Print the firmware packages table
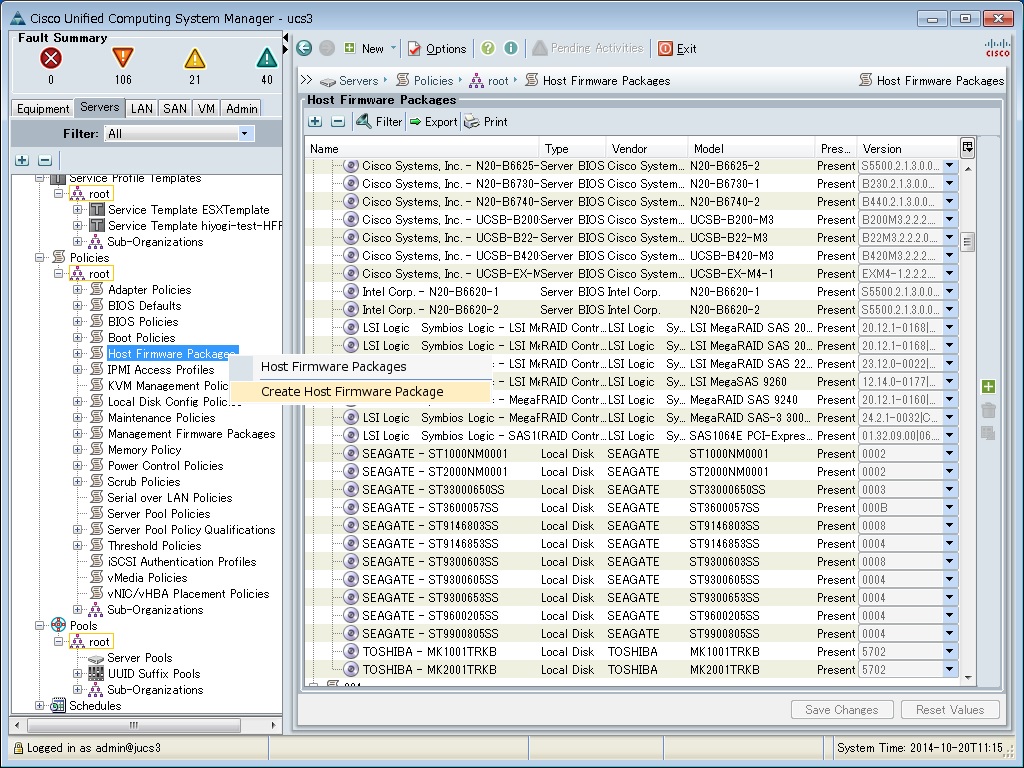1024x768 pixels. pos(486,121)
